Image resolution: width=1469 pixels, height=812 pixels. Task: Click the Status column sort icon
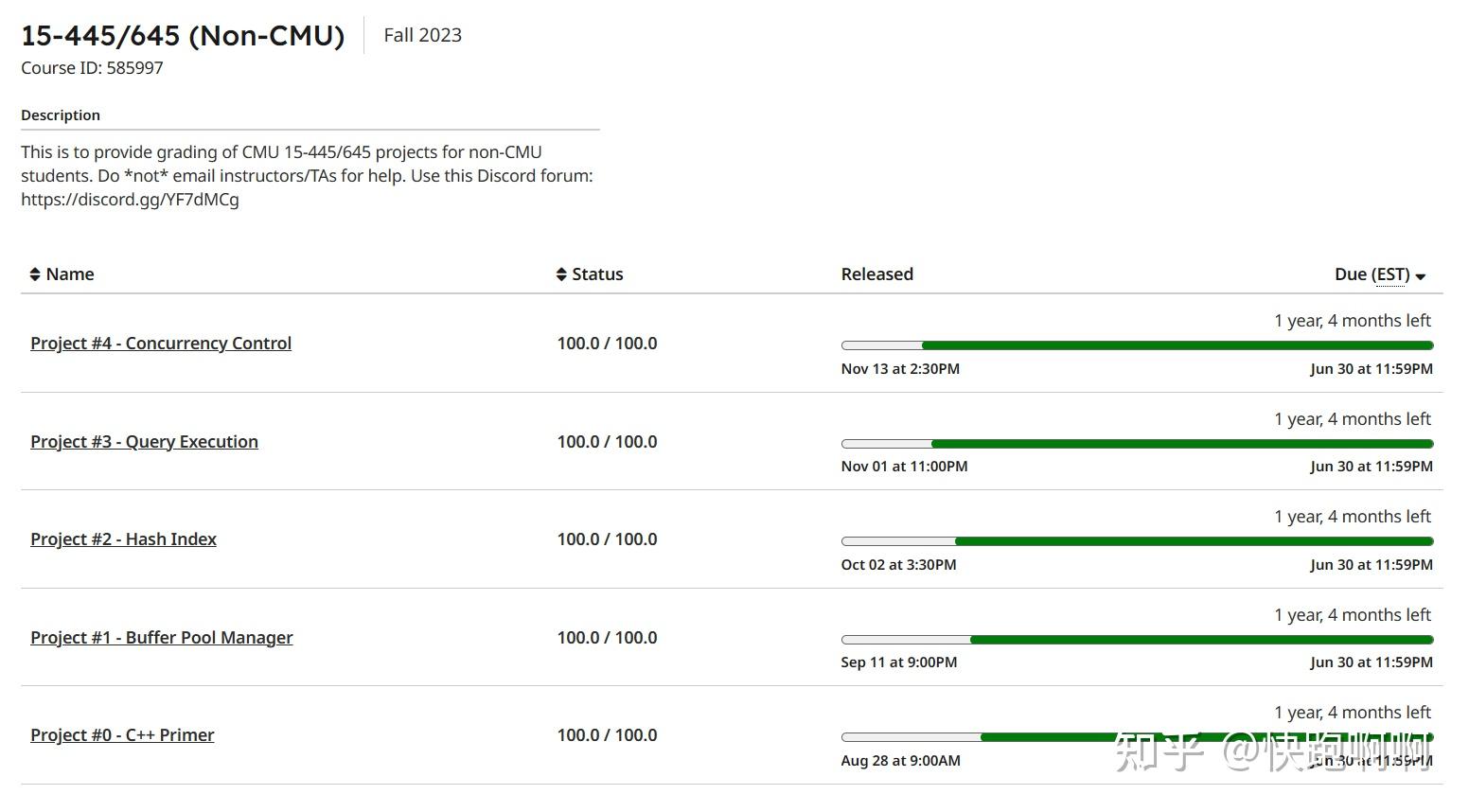(x=559, y=274)
